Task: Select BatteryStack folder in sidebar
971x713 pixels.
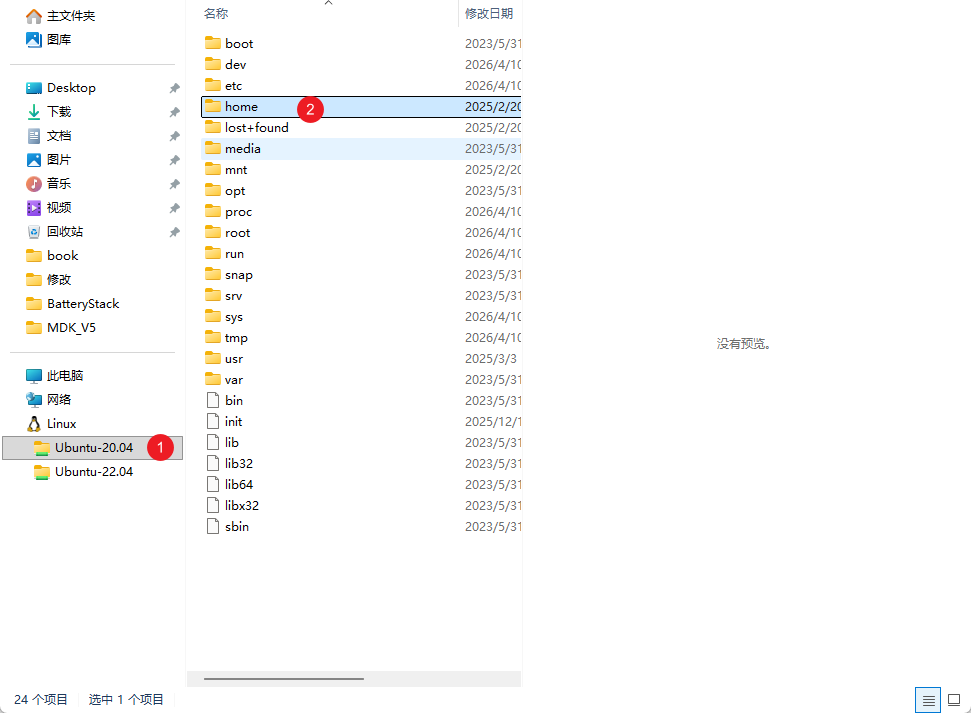Action: [x=72, y=304]
